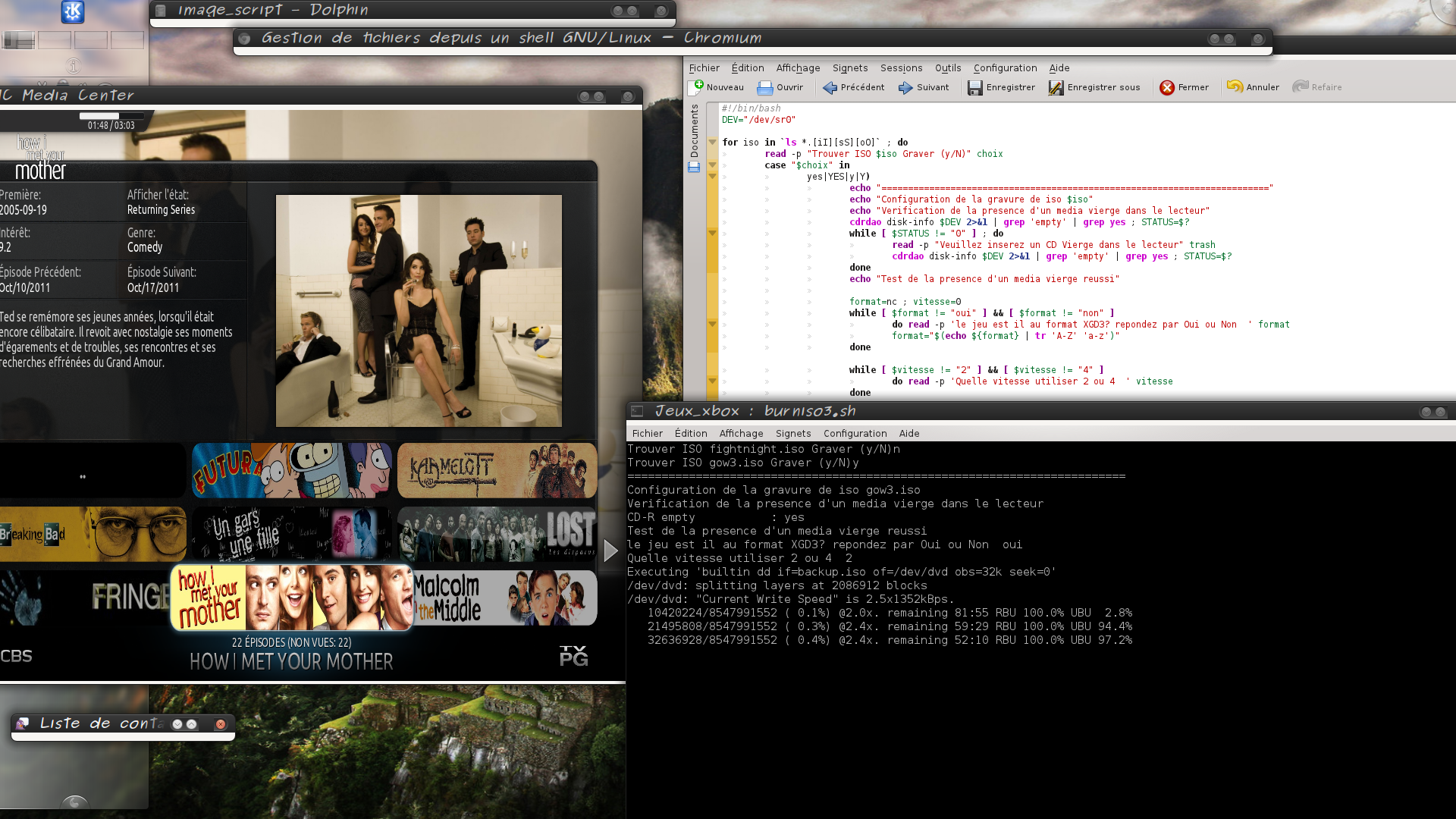1456x819 pixels.
Task: Select the highlighted How I Met Your Mother banner
Action: (x=292, y=598)
